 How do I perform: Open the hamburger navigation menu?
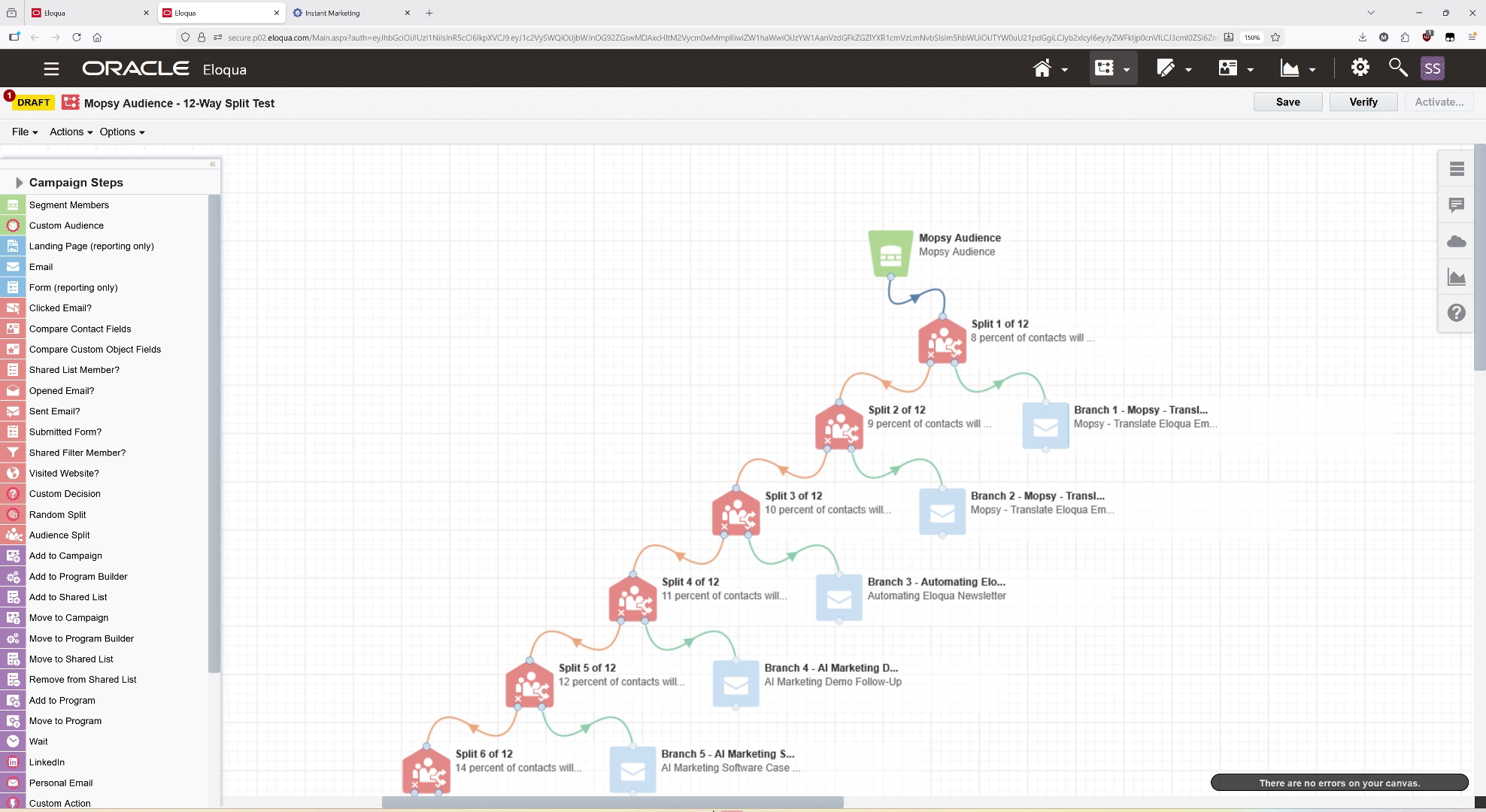pos(51,69)
